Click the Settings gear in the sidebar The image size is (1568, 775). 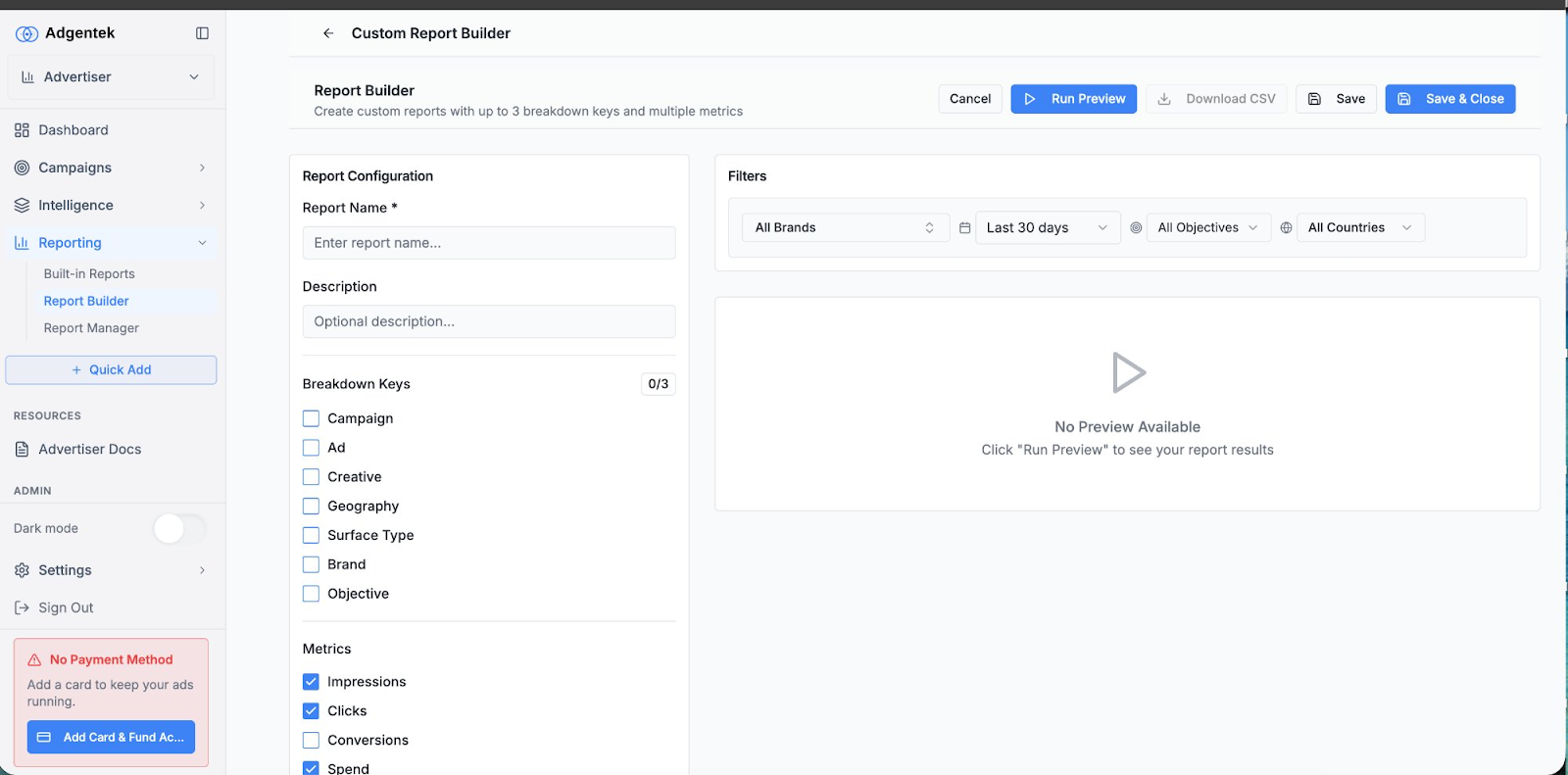[x=22, y=570]
